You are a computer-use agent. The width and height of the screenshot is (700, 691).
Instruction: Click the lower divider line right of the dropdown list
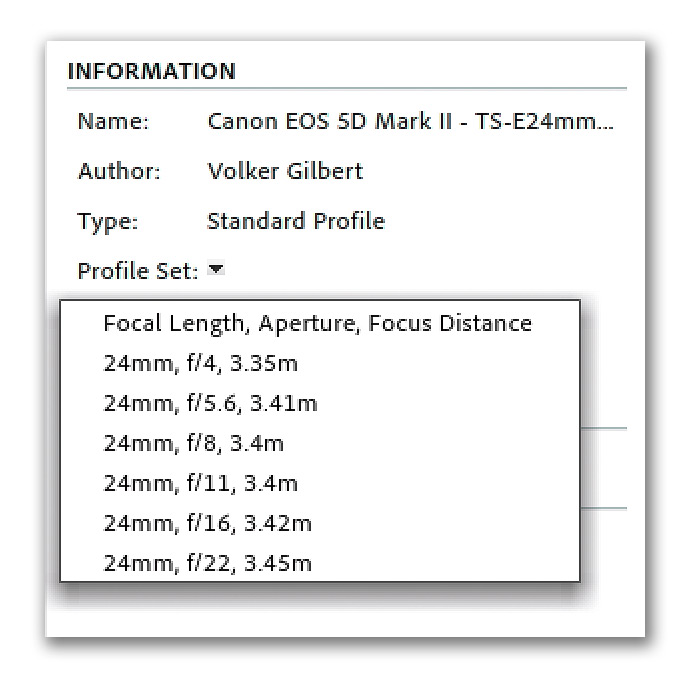[x=604, y=508]
